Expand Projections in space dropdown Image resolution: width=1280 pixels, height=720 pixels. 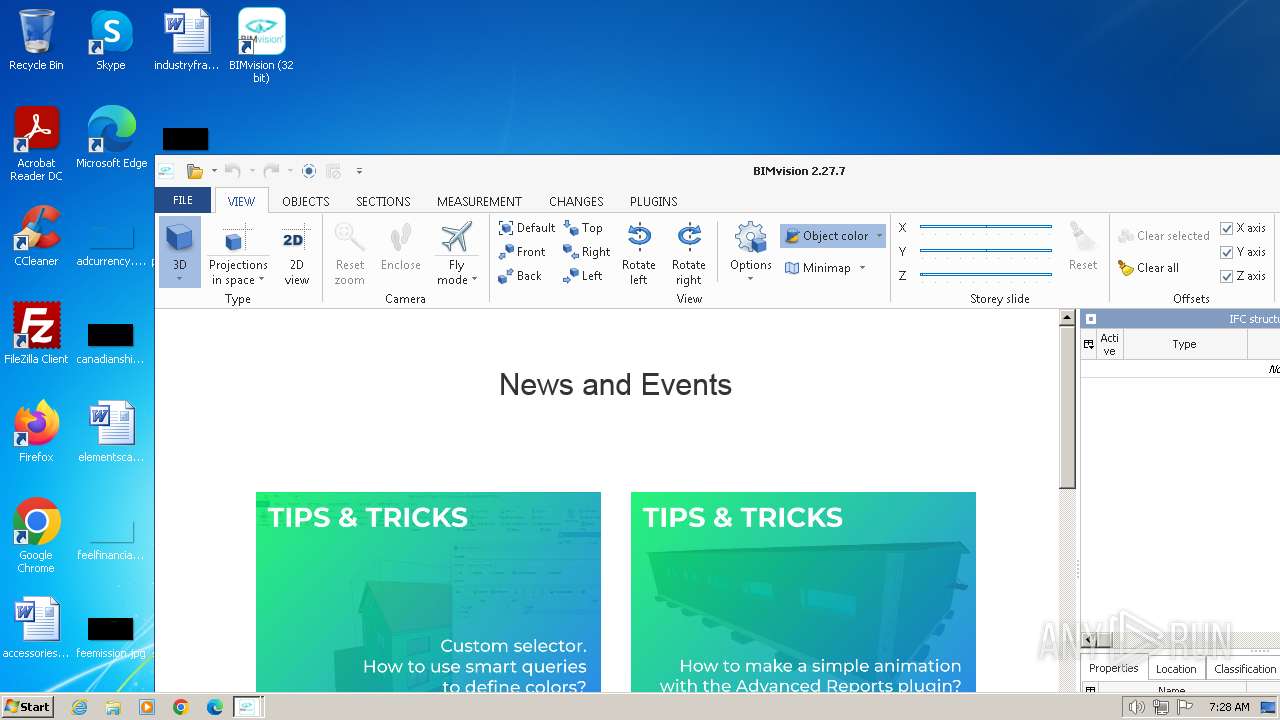261,281
